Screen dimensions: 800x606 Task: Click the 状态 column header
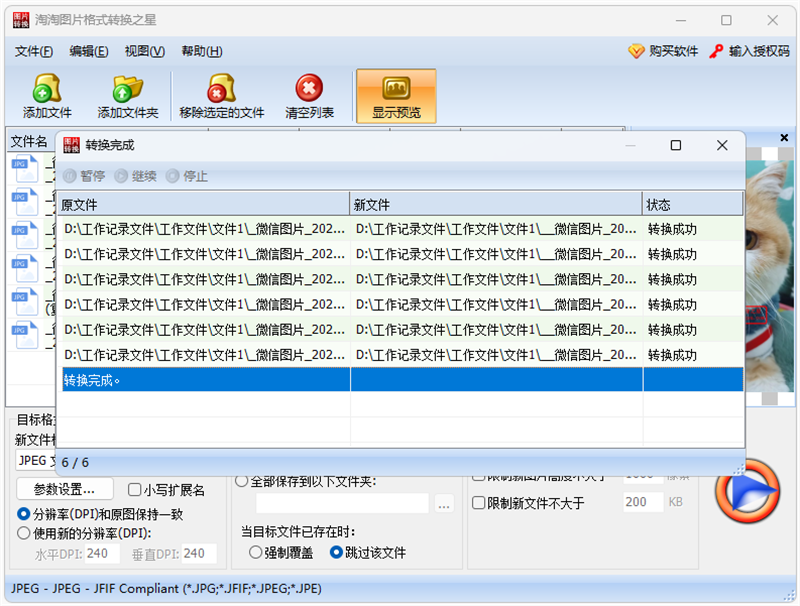tap(692, 205)
